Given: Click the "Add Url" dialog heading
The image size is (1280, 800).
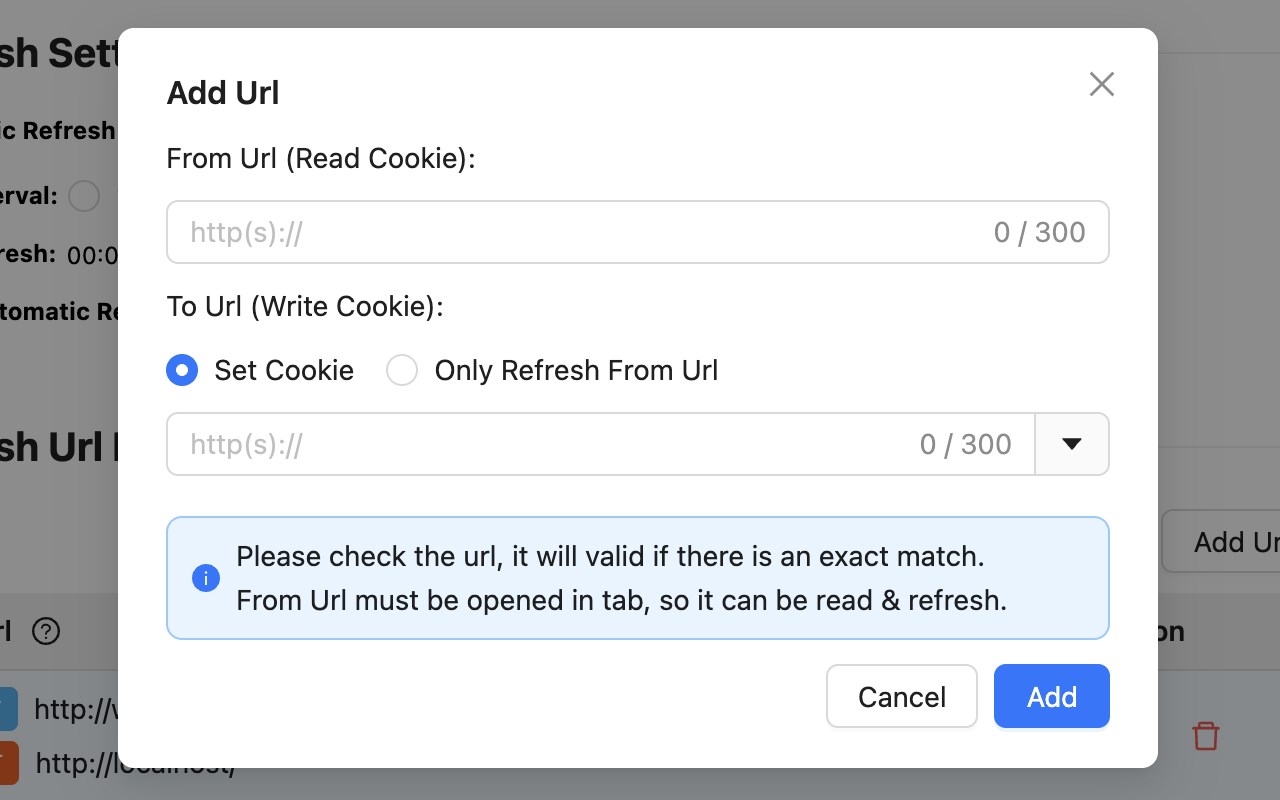Looking at the screenshot, I should [x=223, y=93].
